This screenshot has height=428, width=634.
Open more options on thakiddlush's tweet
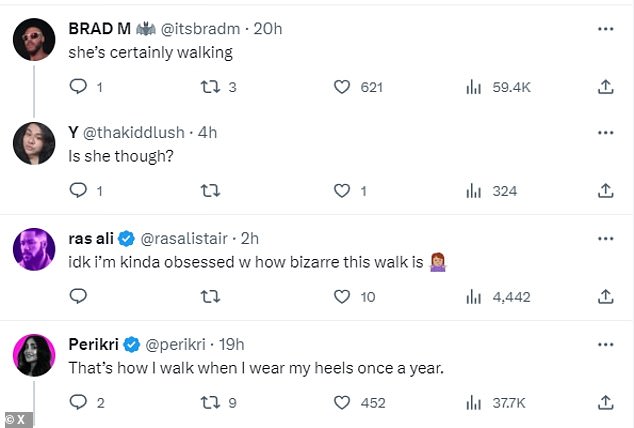click(x=605, y=131)
